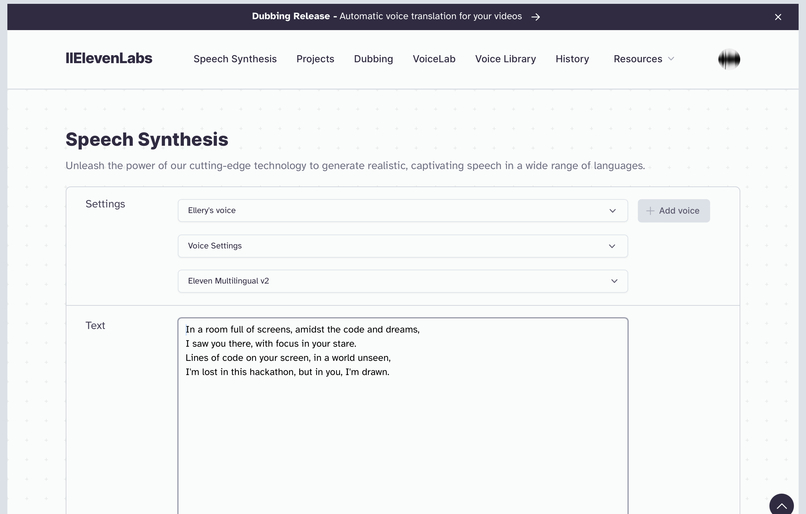This screenshot has width=806, height=514.
Task: Open the Ellery's voice dropdown
Action: 402,211
